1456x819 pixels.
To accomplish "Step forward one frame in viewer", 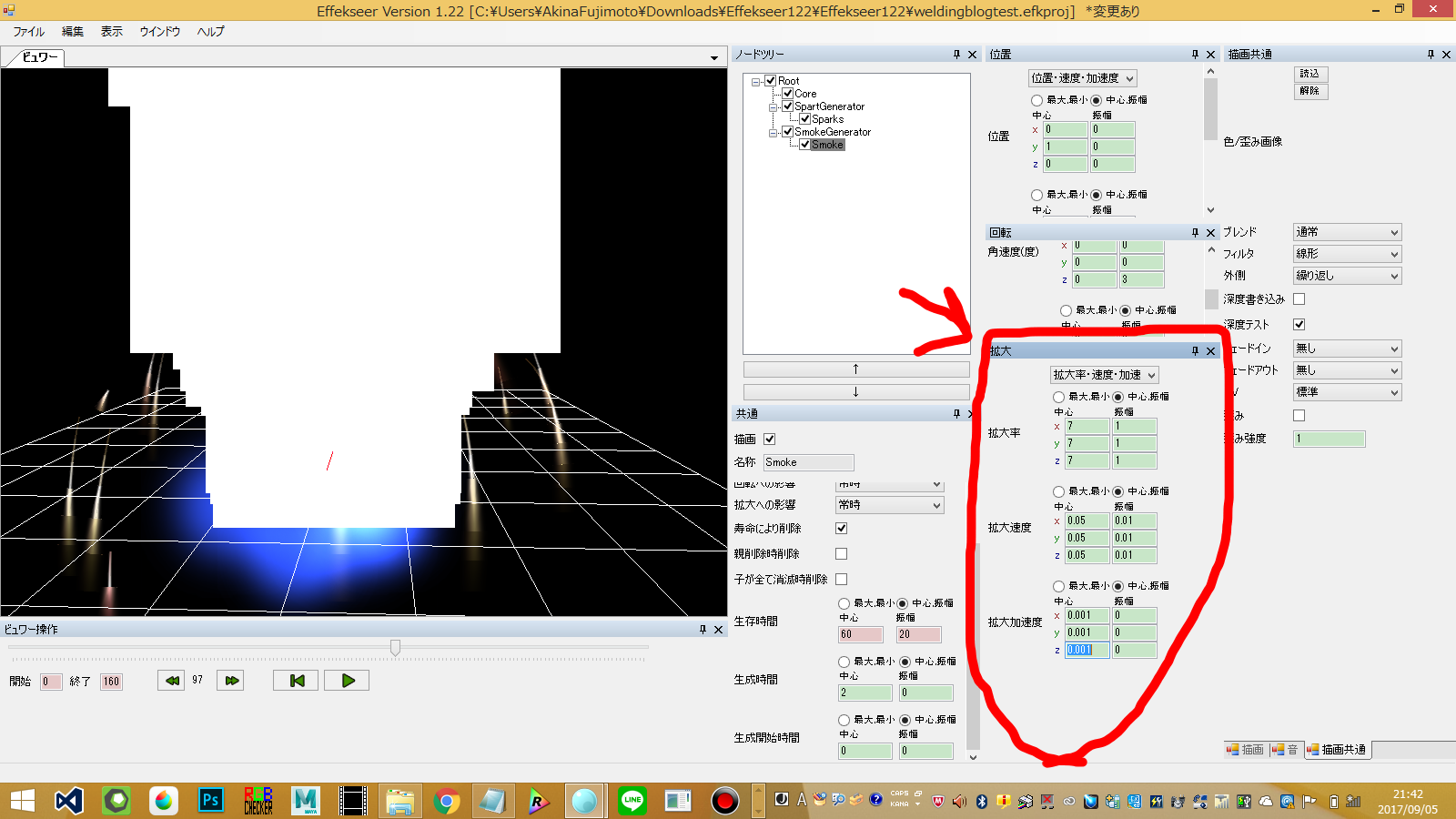I will point(231,681).
